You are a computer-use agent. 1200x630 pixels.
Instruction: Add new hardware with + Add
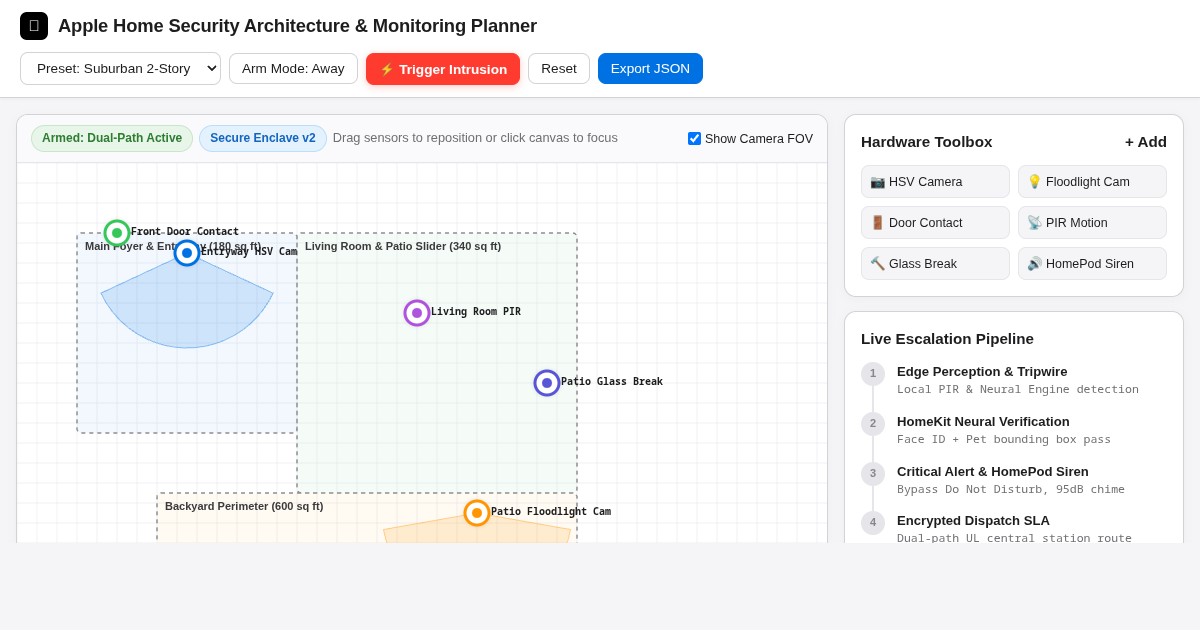click(x=1146, y=142)
